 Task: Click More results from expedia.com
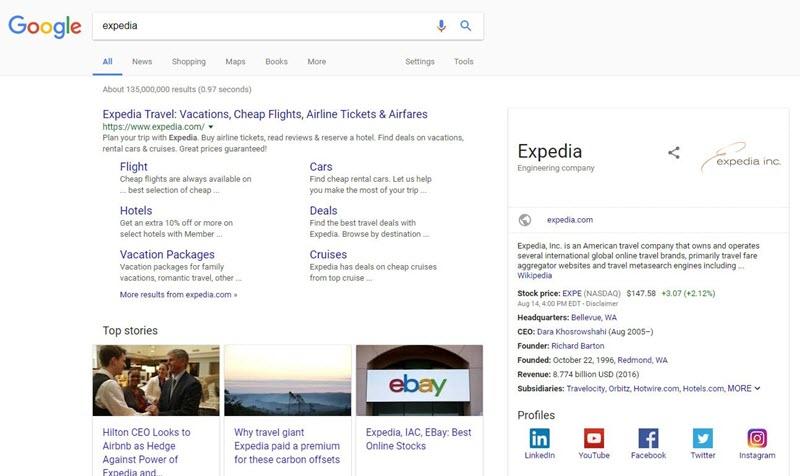(x=178, y=295)
